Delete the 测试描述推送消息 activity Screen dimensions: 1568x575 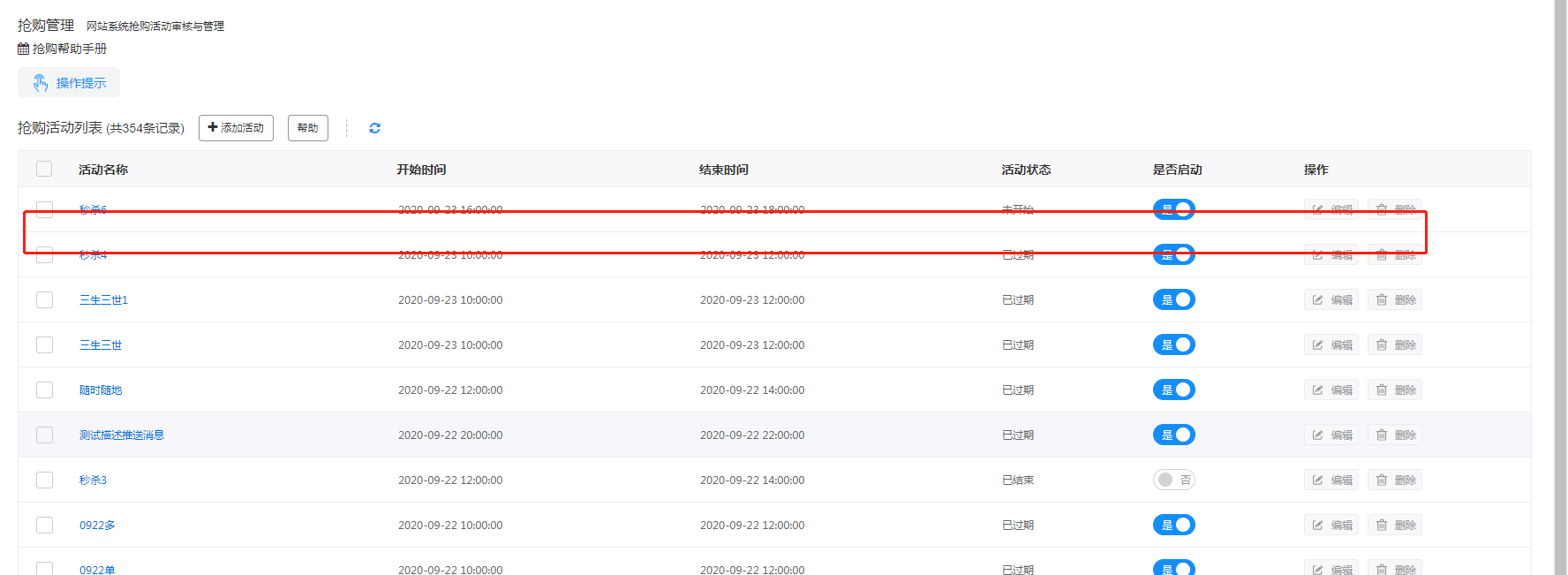(1395, 435)
